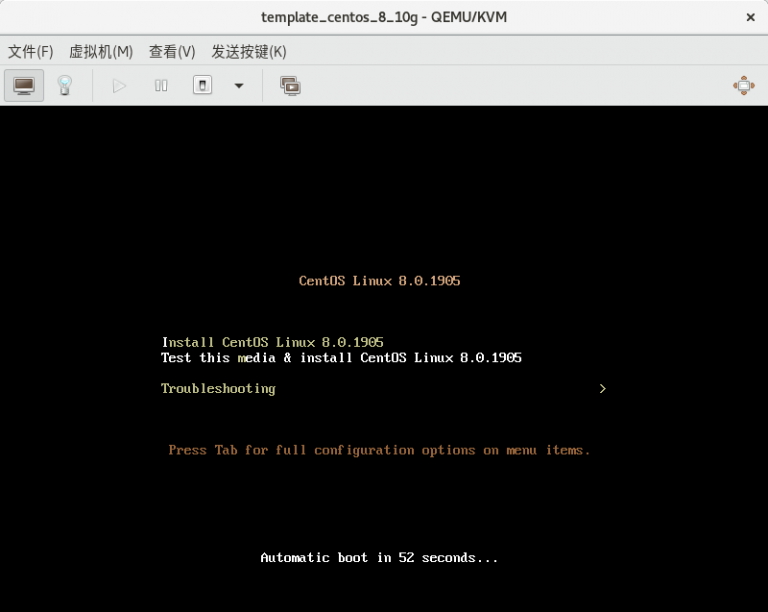Image resolution: width=768 pixels, height=612 pixels.
Task: Show the graphical console view
Action: (24, 86)
